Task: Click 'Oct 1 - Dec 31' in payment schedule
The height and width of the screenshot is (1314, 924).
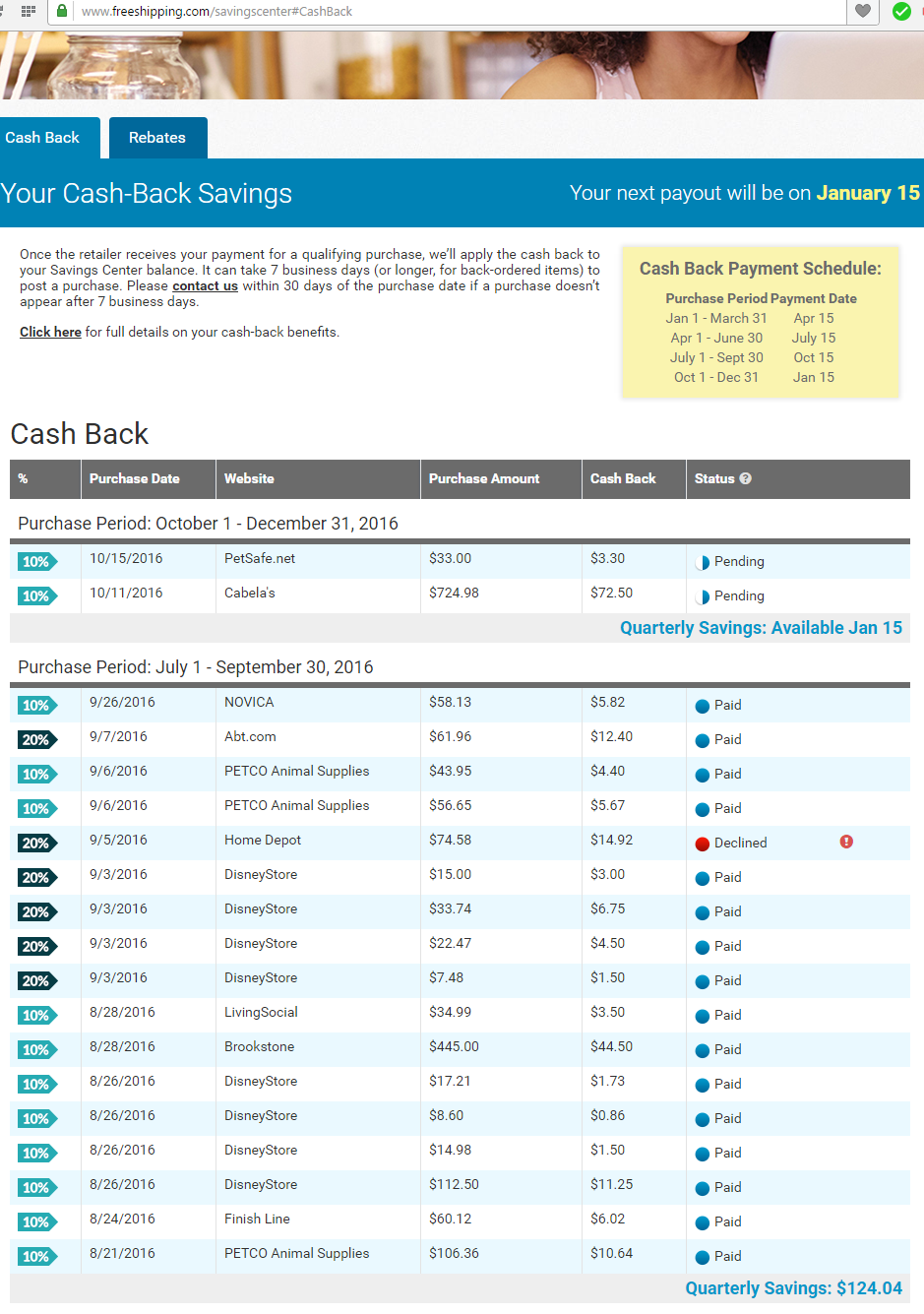Action: coord(716,377)
